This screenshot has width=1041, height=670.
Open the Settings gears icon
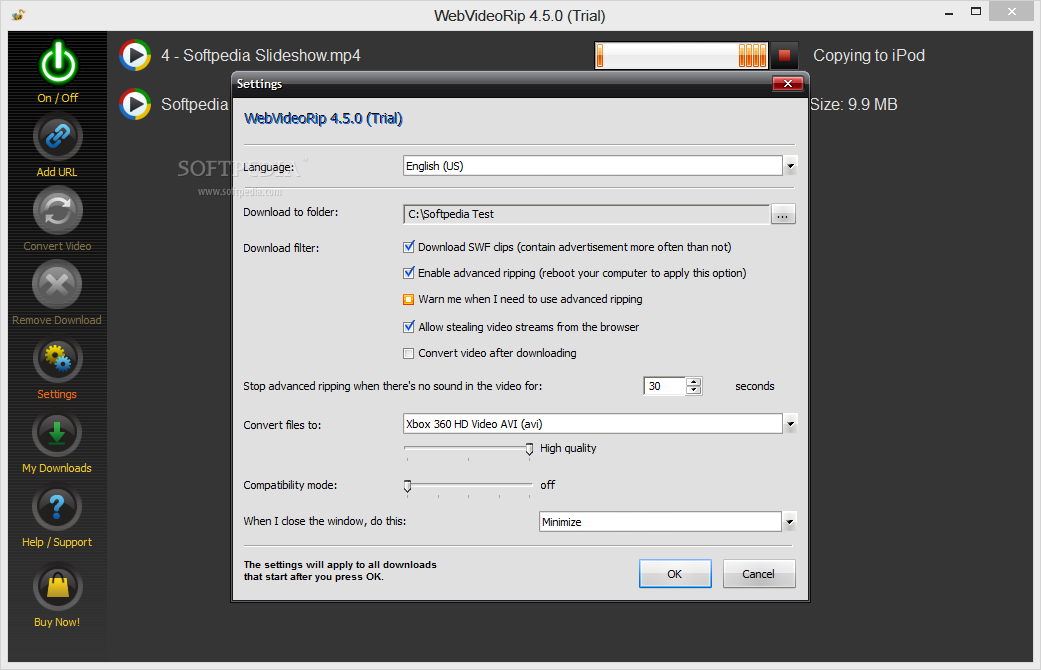[x=57, y=359]
